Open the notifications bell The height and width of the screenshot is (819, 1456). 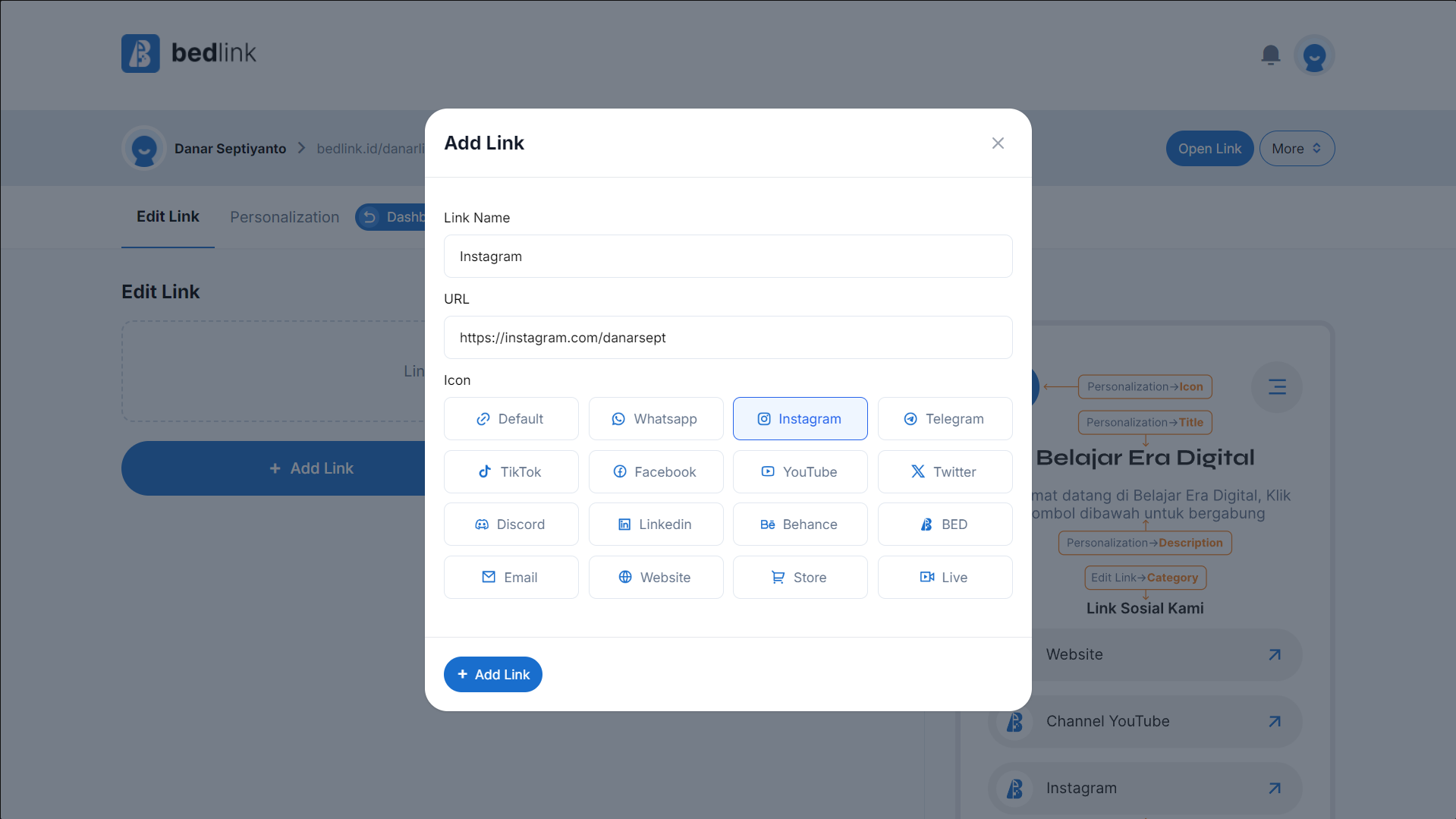coord(1270,55)
